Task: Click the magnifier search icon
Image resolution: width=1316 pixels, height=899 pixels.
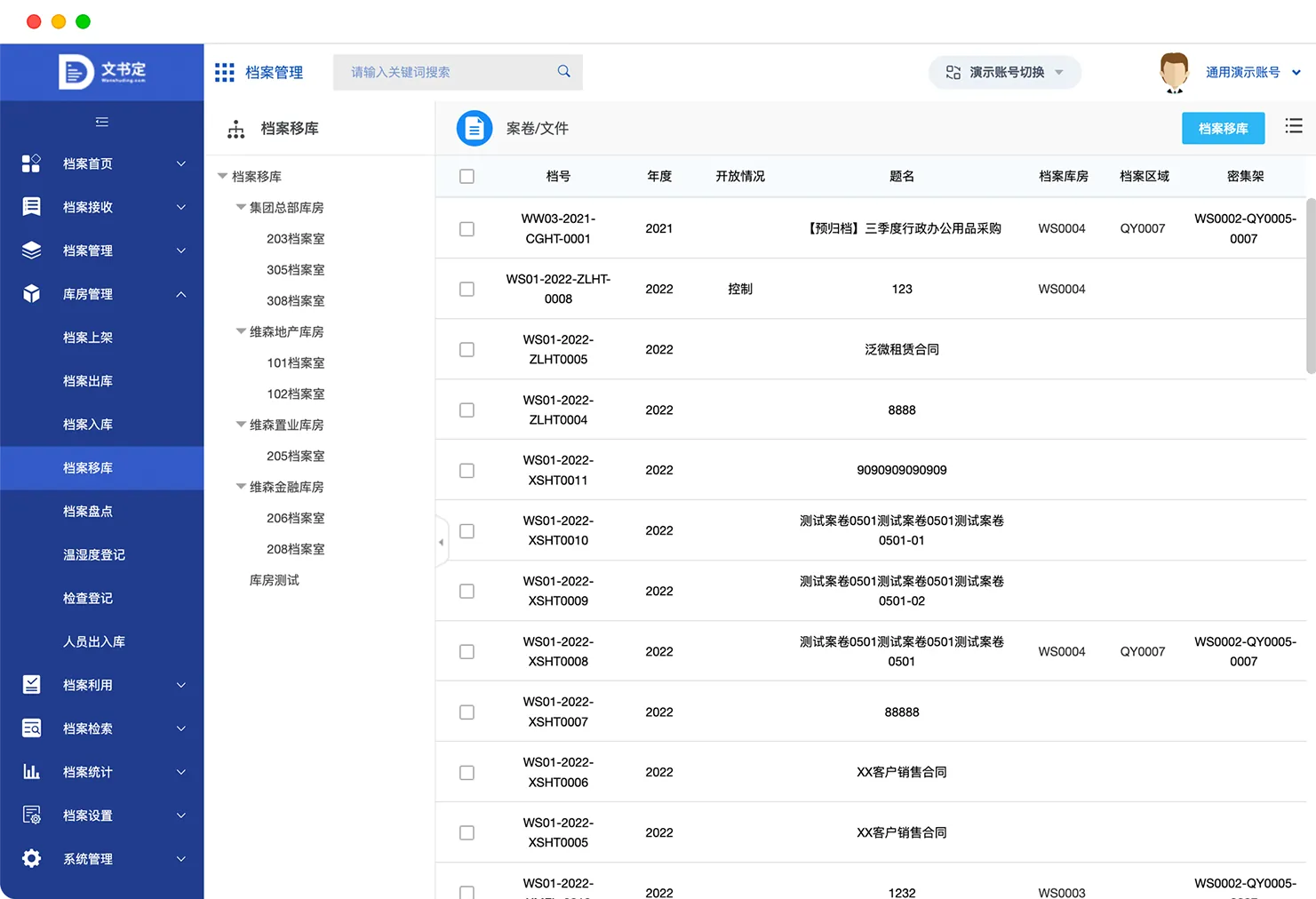Action: [563, 71]
